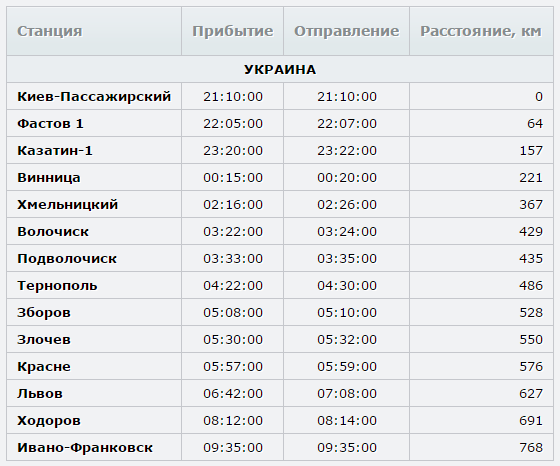Select distance 550 in Злочев row
The height and width of the screenshot is (466, 560).
(531, 340)
